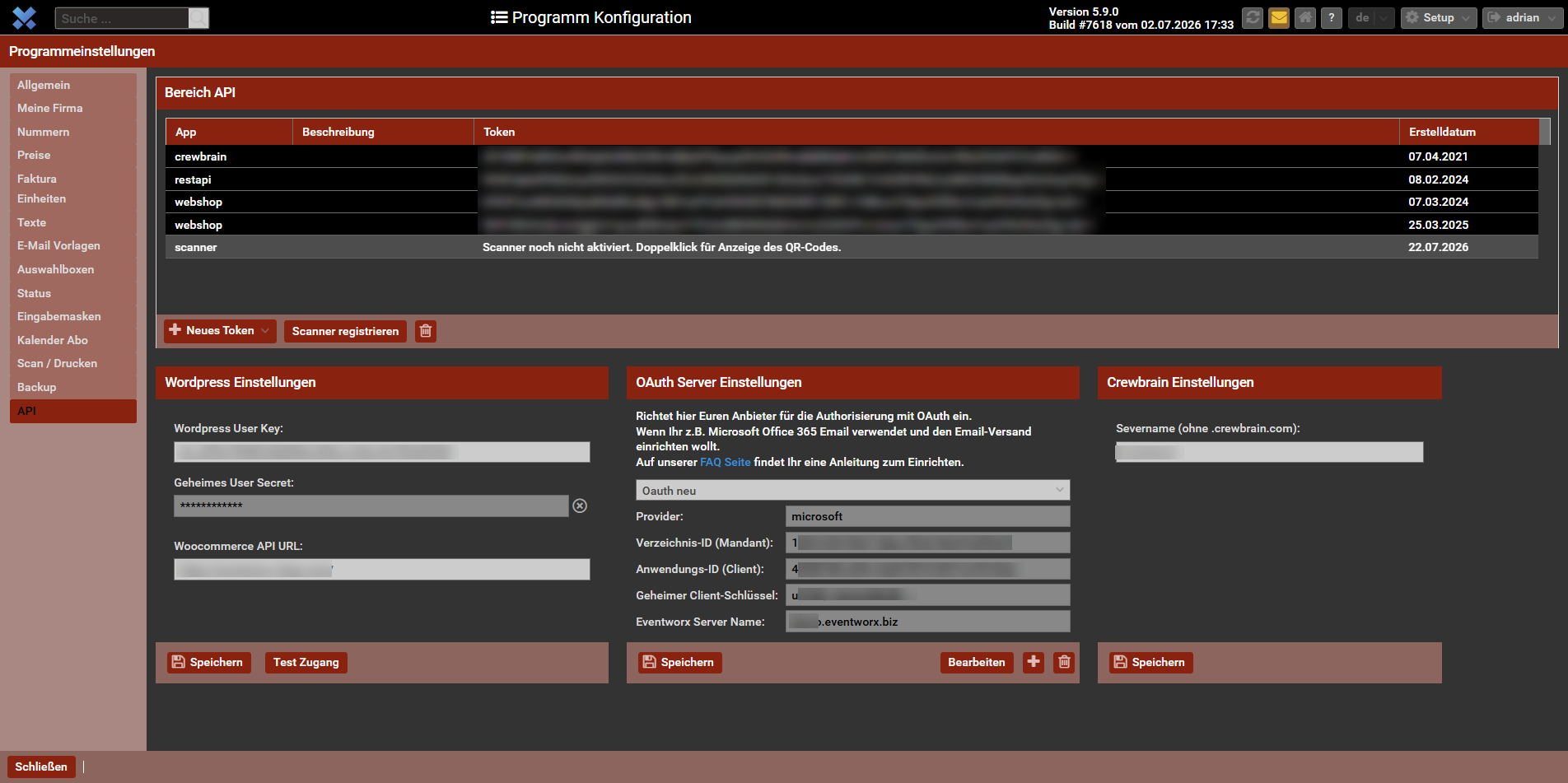Open help with question mark icon
The height and width of the screenshot is (783, 1568).
1332,17
